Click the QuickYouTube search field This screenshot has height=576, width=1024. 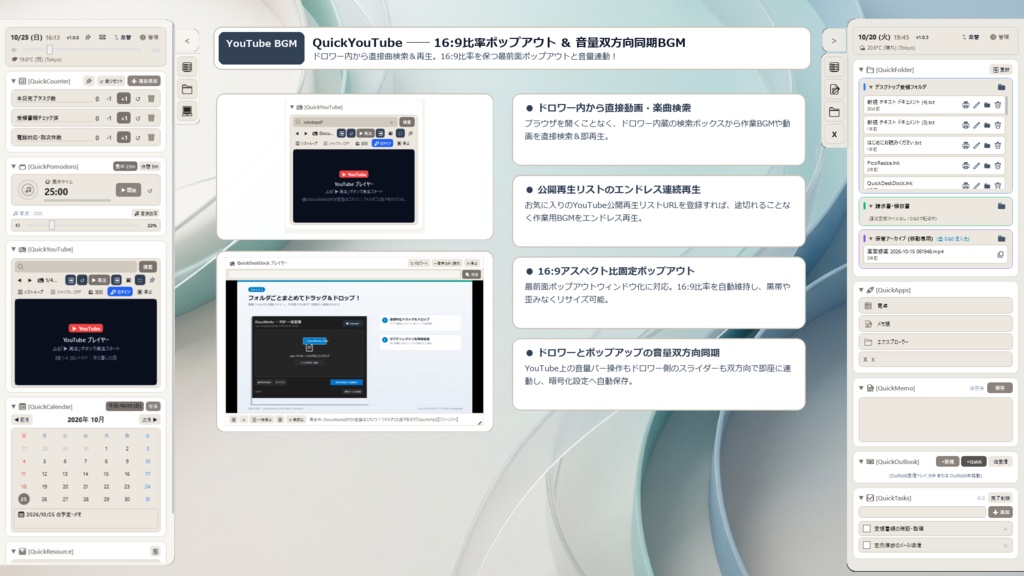(x=76, y=266)
